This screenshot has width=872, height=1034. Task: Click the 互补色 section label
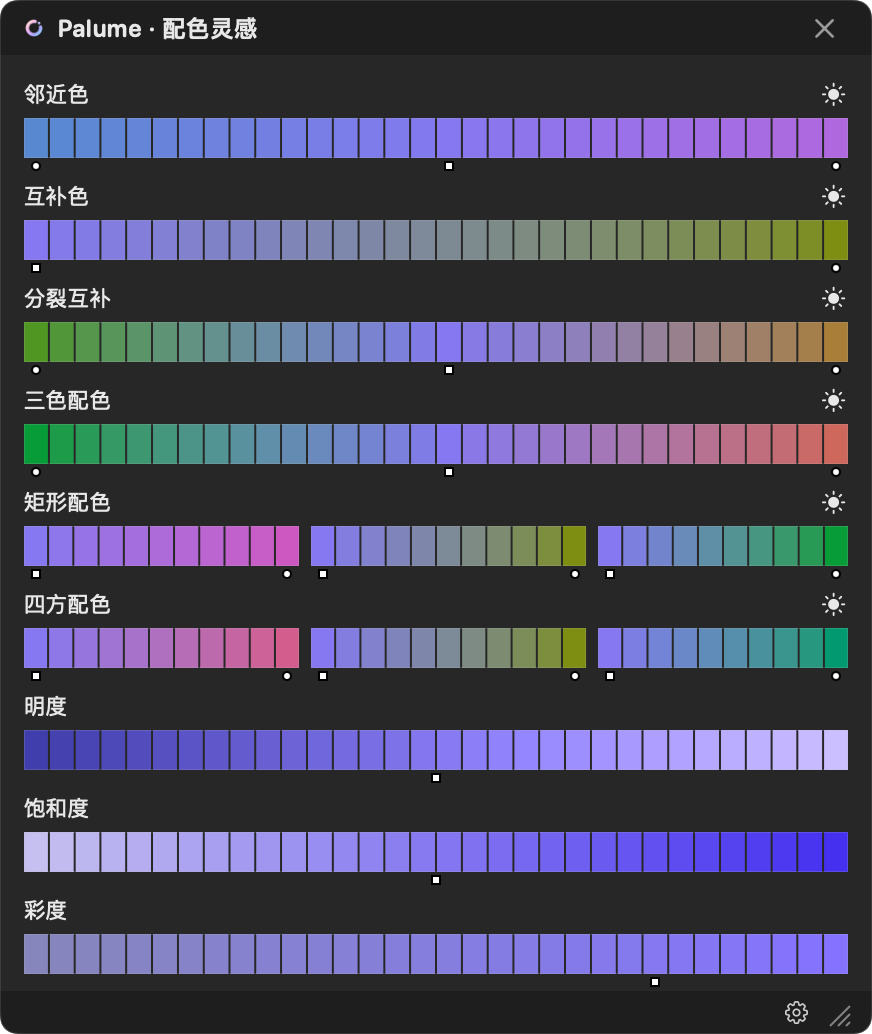tap(56, 197)
